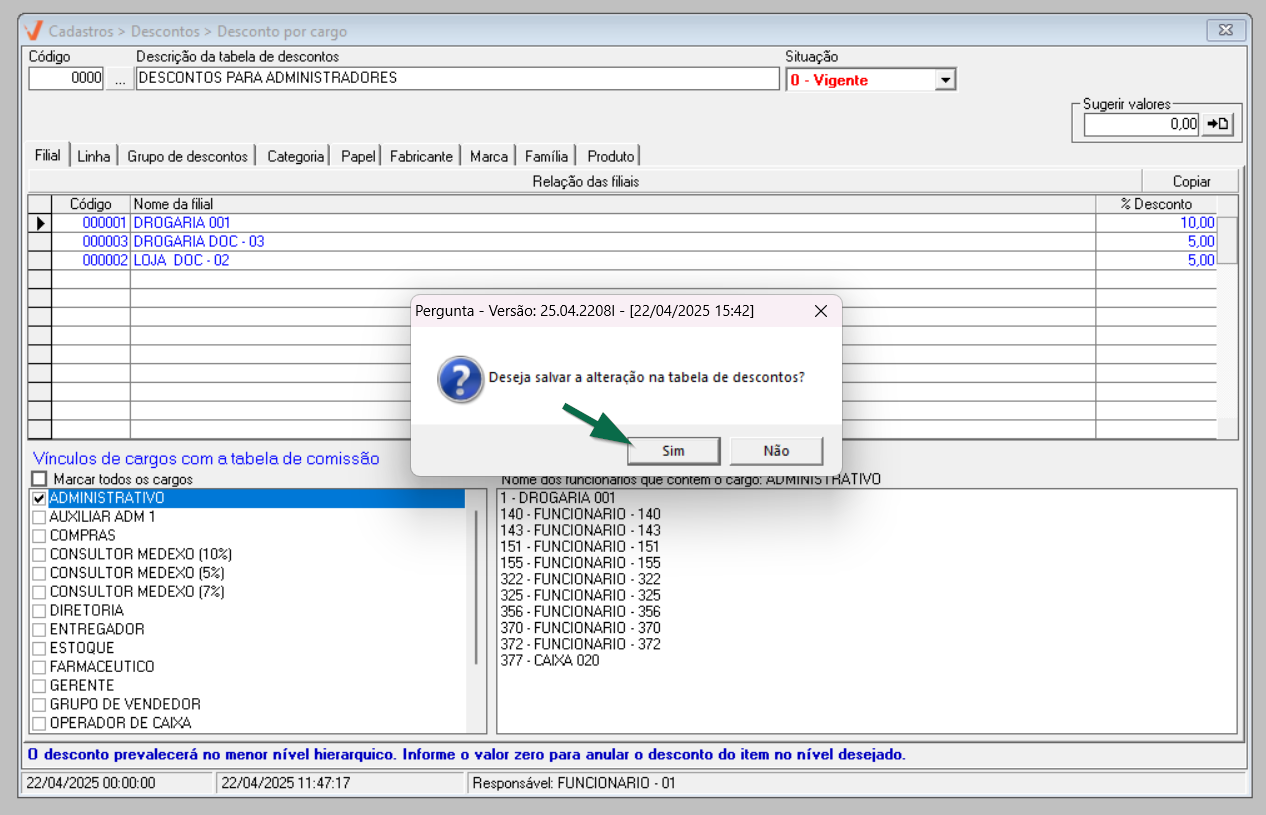Open the Grupo de descontos tab
Screen dimensions: 1266x815
point(187,156)
